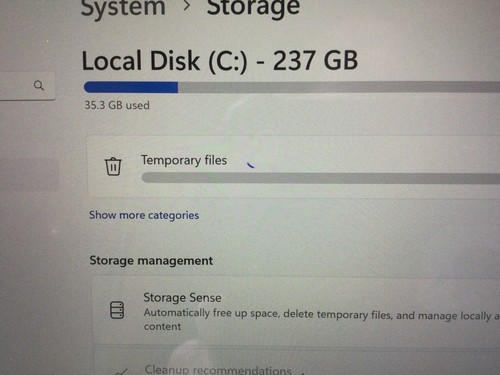The width and height of the screenshot is (500, 375).
Task: Select the highlighted item in left sidebar
Action: point(29,175)
